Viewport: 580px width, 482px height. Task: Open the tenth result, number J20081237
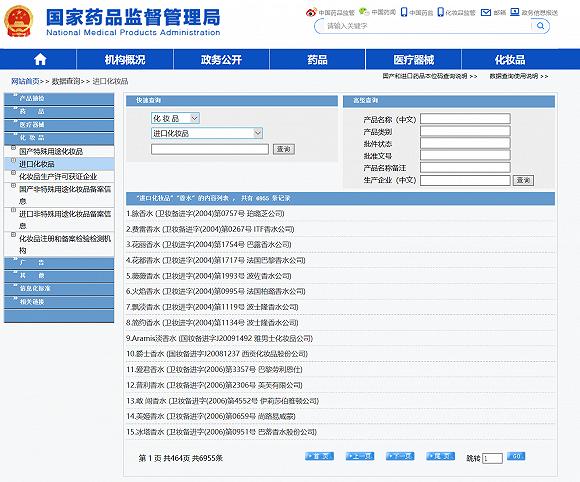(217, 354)
